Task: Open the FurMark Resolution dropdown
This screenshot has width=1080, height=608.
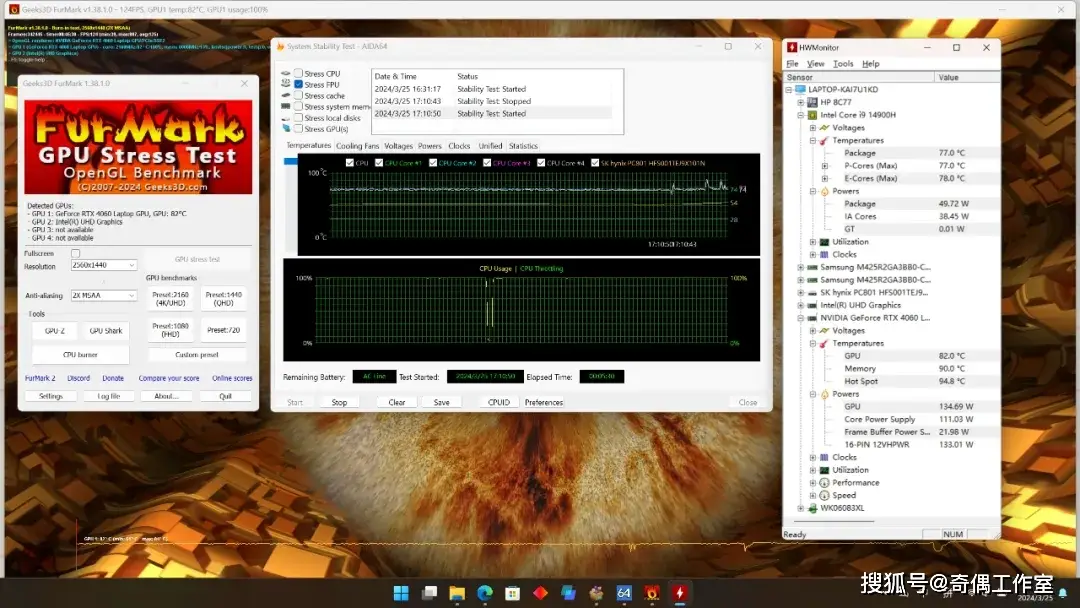Action: 103,265
